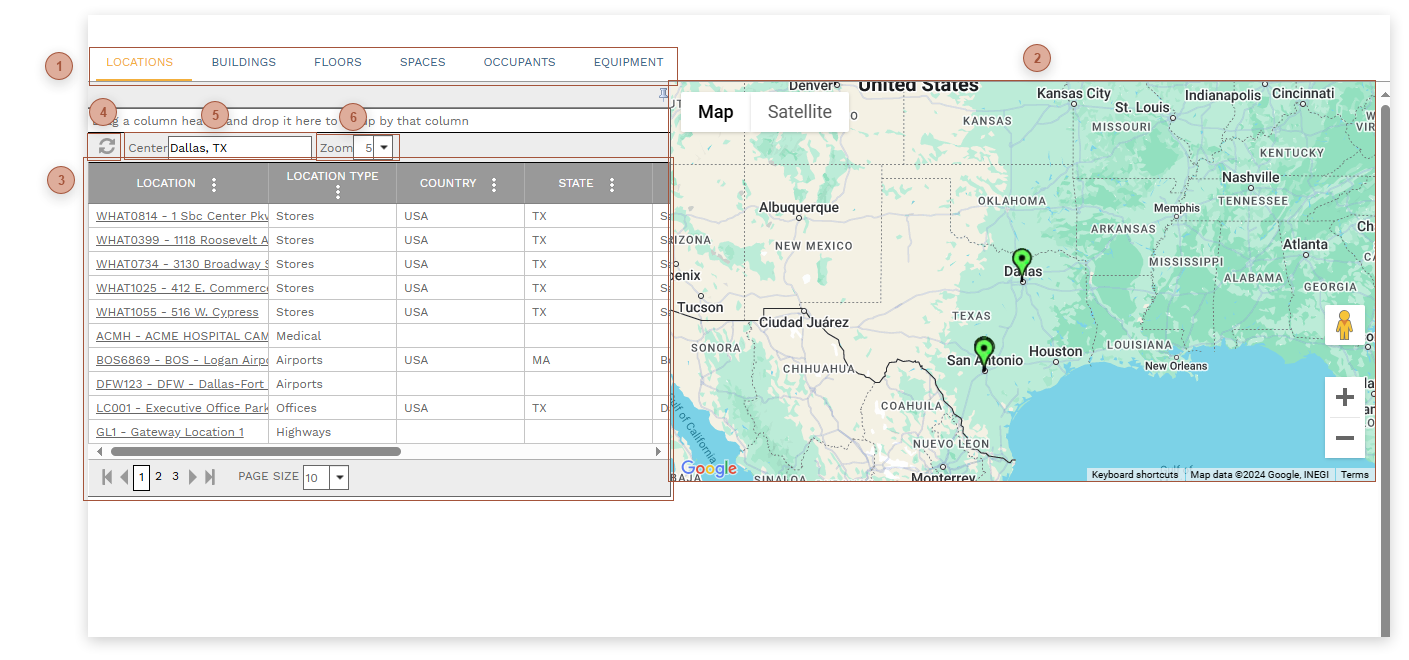This screenshot has height=660, width=1409.
Task: Expand the Zoom level dropdown
Action: 383,148
